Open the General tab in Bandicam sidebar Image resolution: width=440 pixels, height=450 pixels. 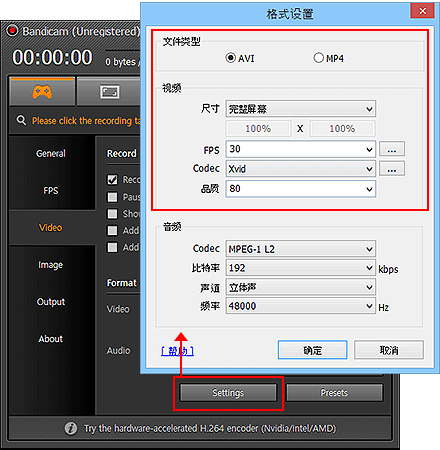click(51, 153)
